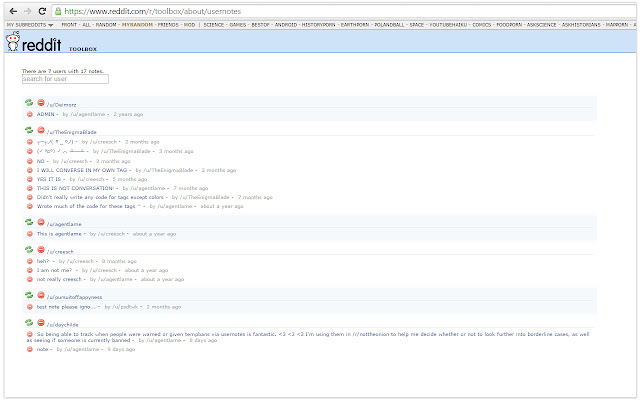Image resolution: width=640 pixels, height=400 pixels.
Task: Click 'not really creesch' note text
Action: [59, 279]
